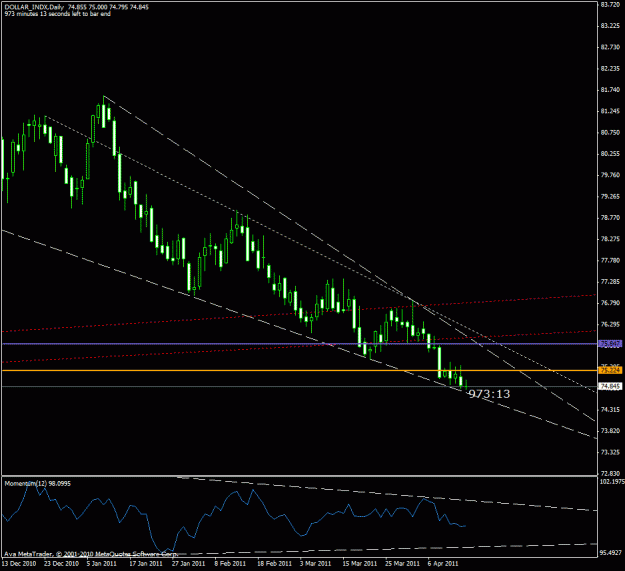Click the 79.265 price axis label
The image size is (625, 571).
pos(610,196)
